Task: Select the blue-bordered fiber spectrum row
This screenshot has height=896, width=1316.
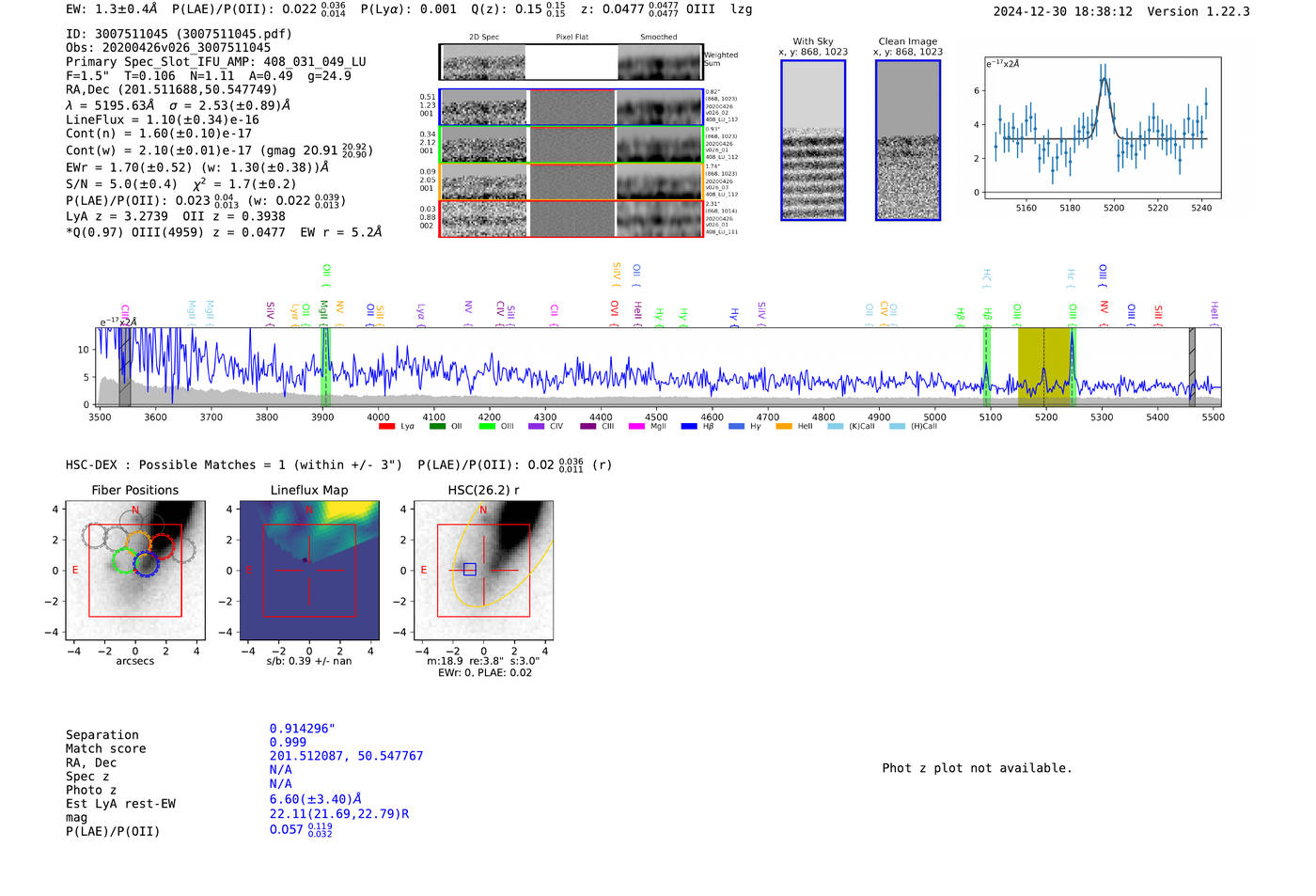Action: coord(572,107)
